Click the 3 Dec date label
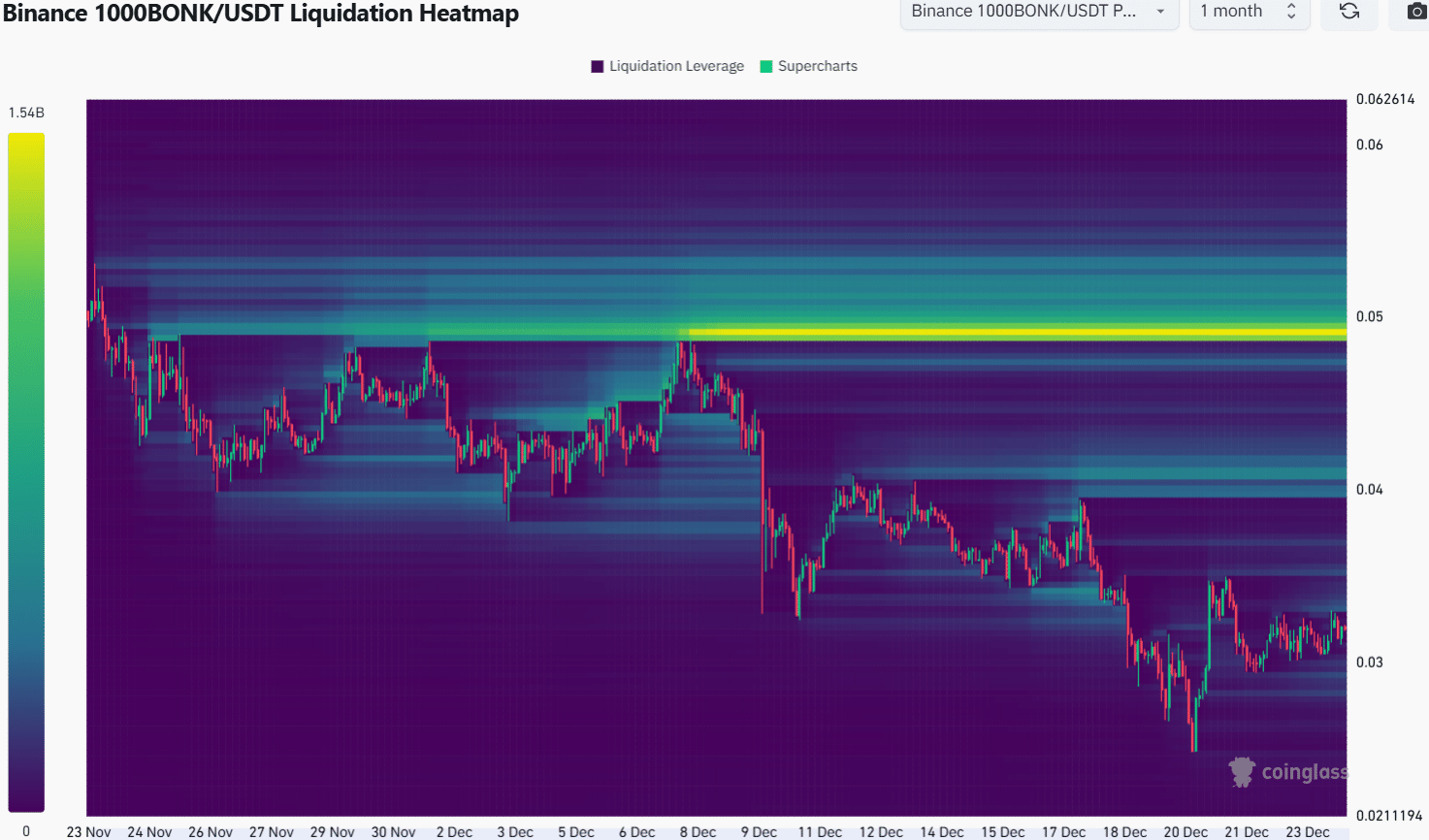This screenshot has height=840, width=1429. click(x=515, y=832)
